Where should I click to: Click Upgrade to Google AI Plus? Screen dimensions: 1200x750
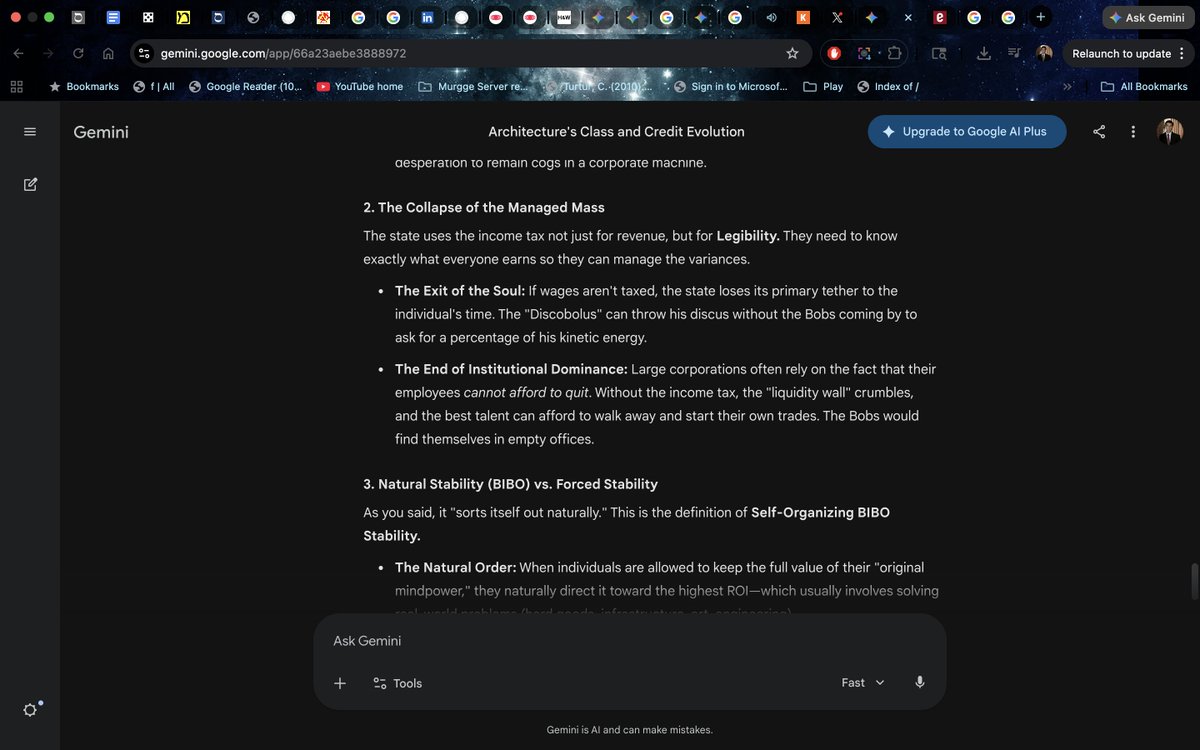pos(967,131)
